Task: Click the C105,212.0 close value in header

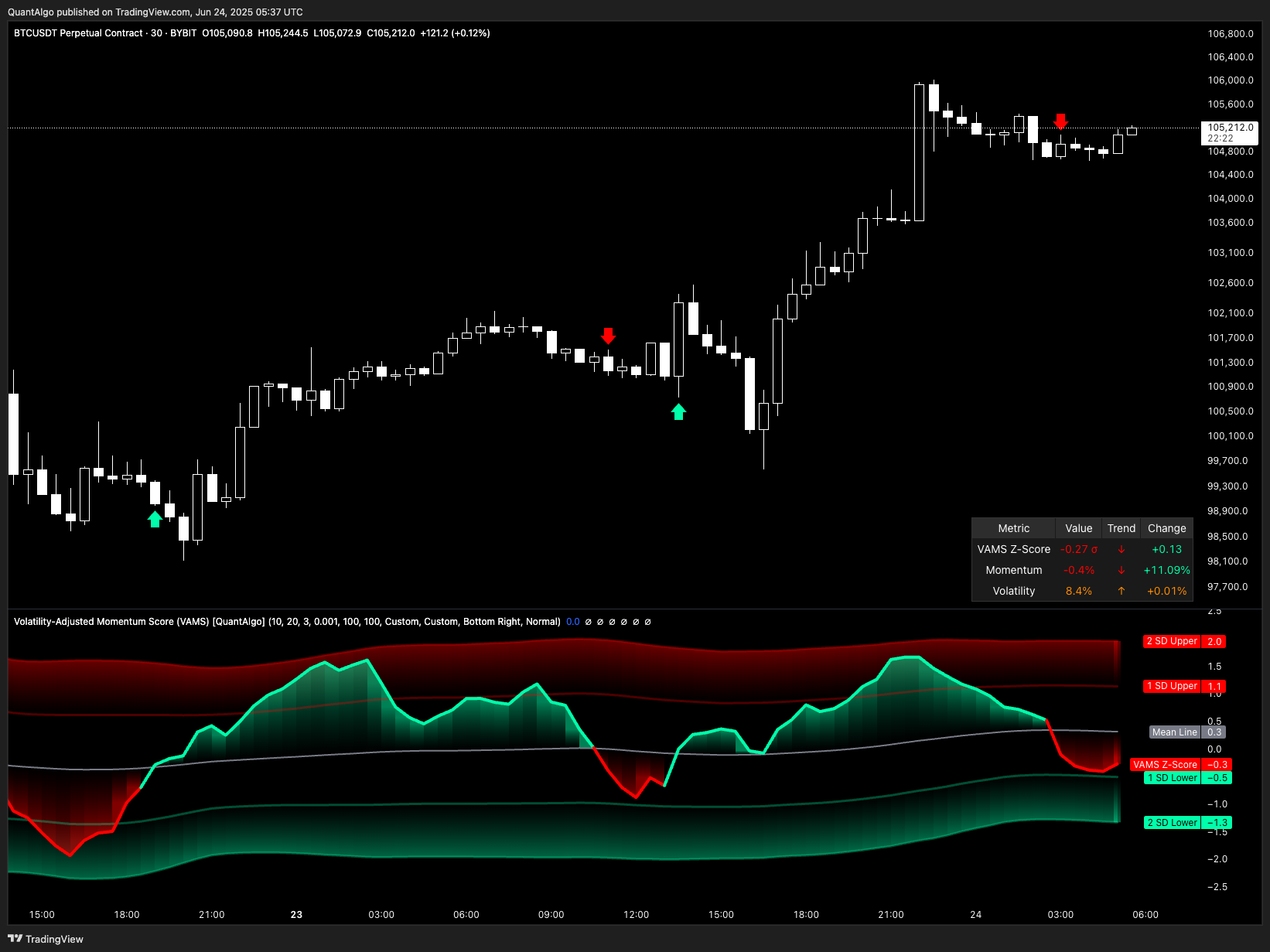Action: coord(391,33)
